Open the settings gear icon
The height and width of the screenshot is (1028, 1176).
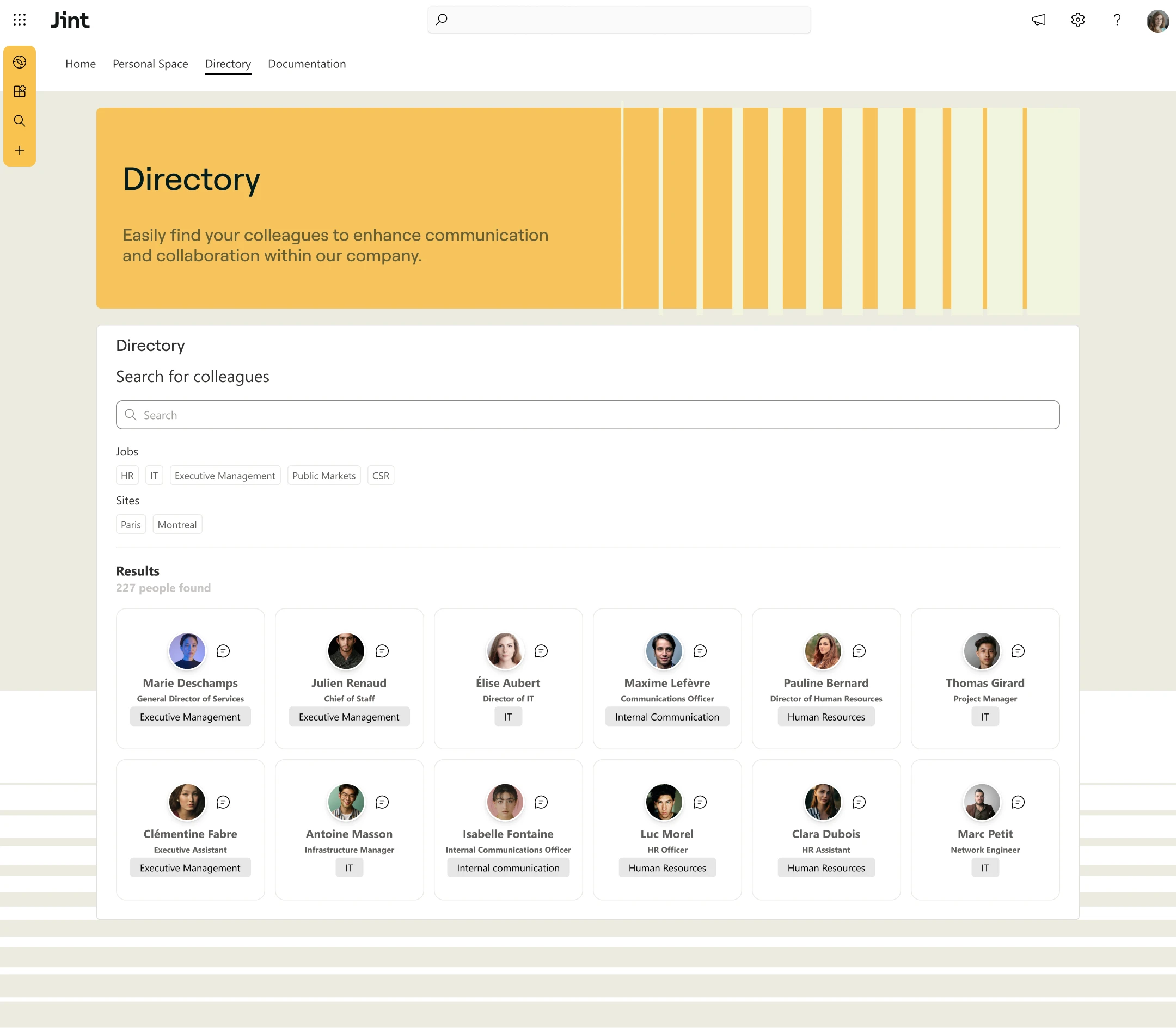(x=1077, y=20)
